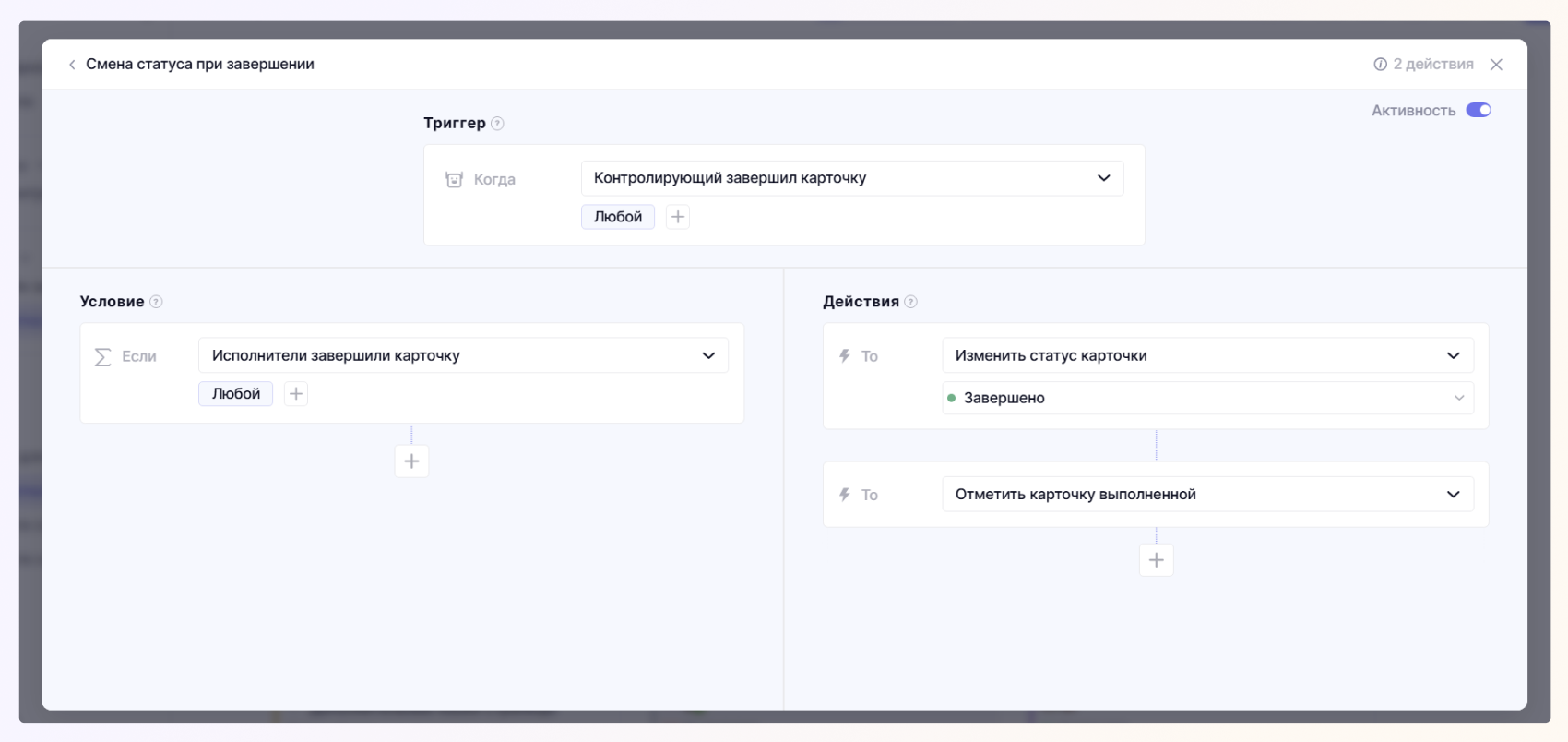Click the Любой tag in the trigger block

(617, 217)
